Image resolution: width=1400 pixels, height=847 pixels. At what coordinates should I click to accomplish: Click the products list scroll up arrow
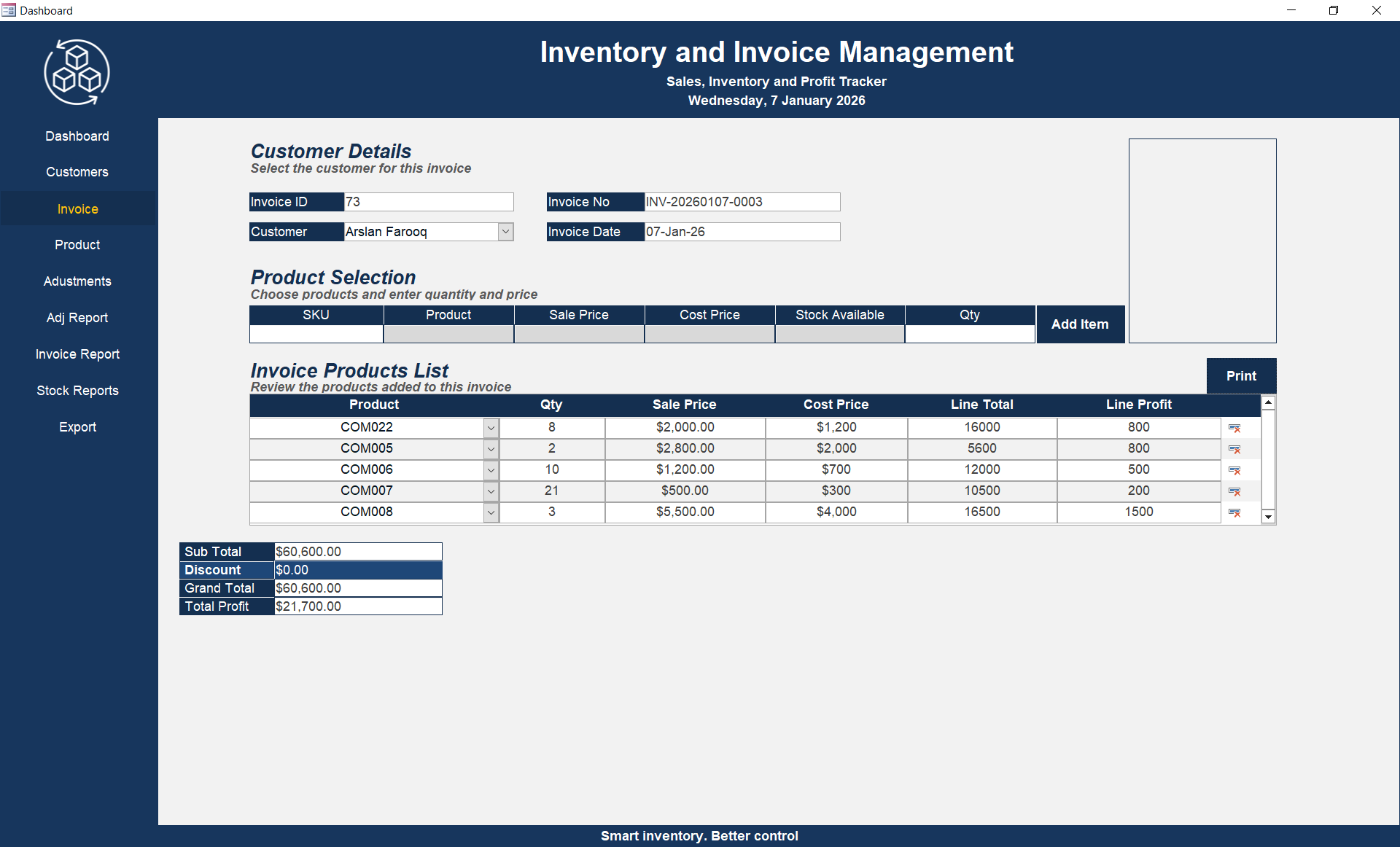coord(1269,402)
